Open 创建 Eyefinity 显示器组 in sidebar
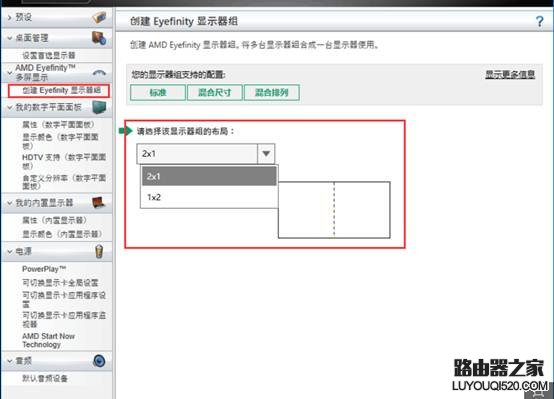The height and width of the screenshot is (399, 554). [61, 90]
